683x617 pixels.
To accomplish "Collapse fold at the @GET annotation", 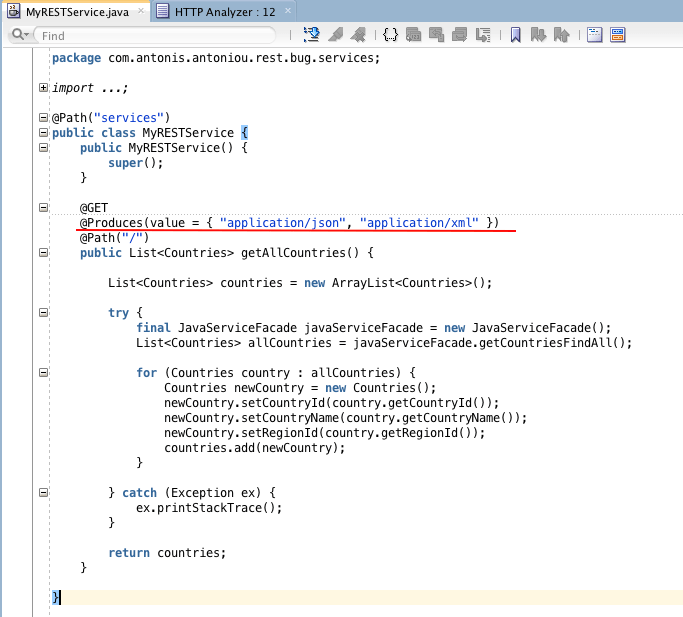I will pyautogui.click(x=43, y=207).
